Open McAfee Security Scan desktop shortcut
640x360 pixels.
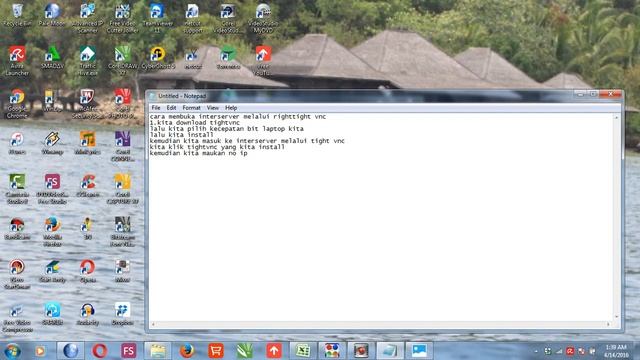click(x=87, y=104)
